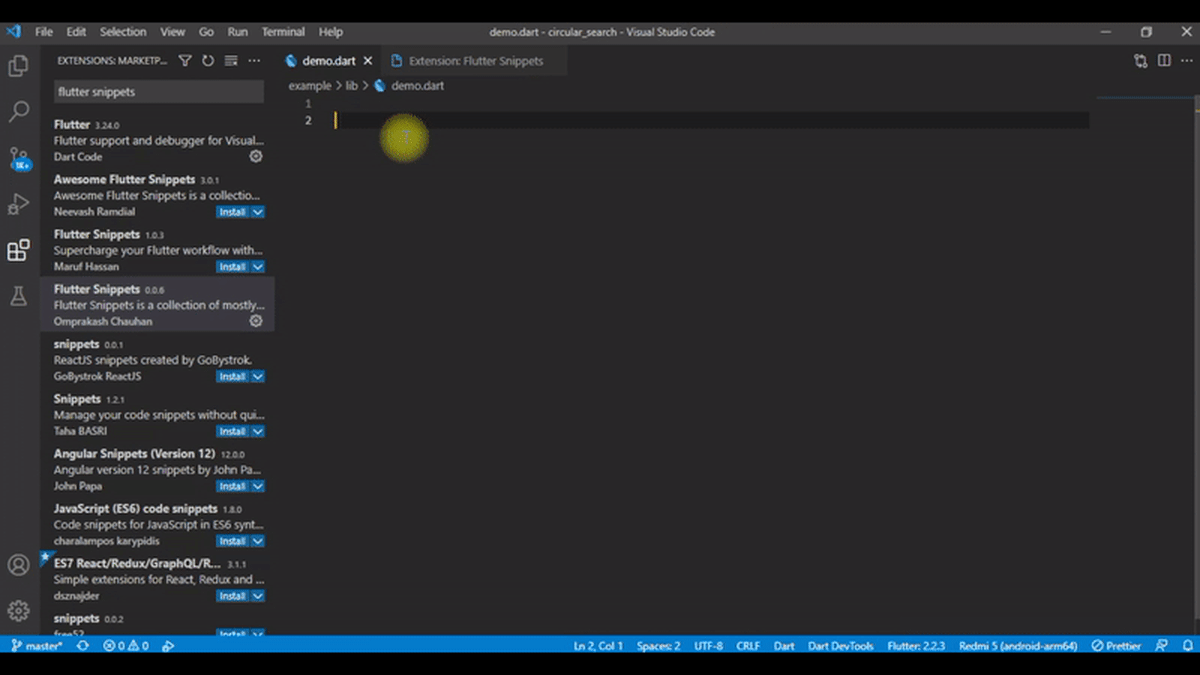Image resolution: width=1200 pixels, height=675 pixels.
Task: Filter extensions using the funnel icon
Action: (x=185, y=61)
